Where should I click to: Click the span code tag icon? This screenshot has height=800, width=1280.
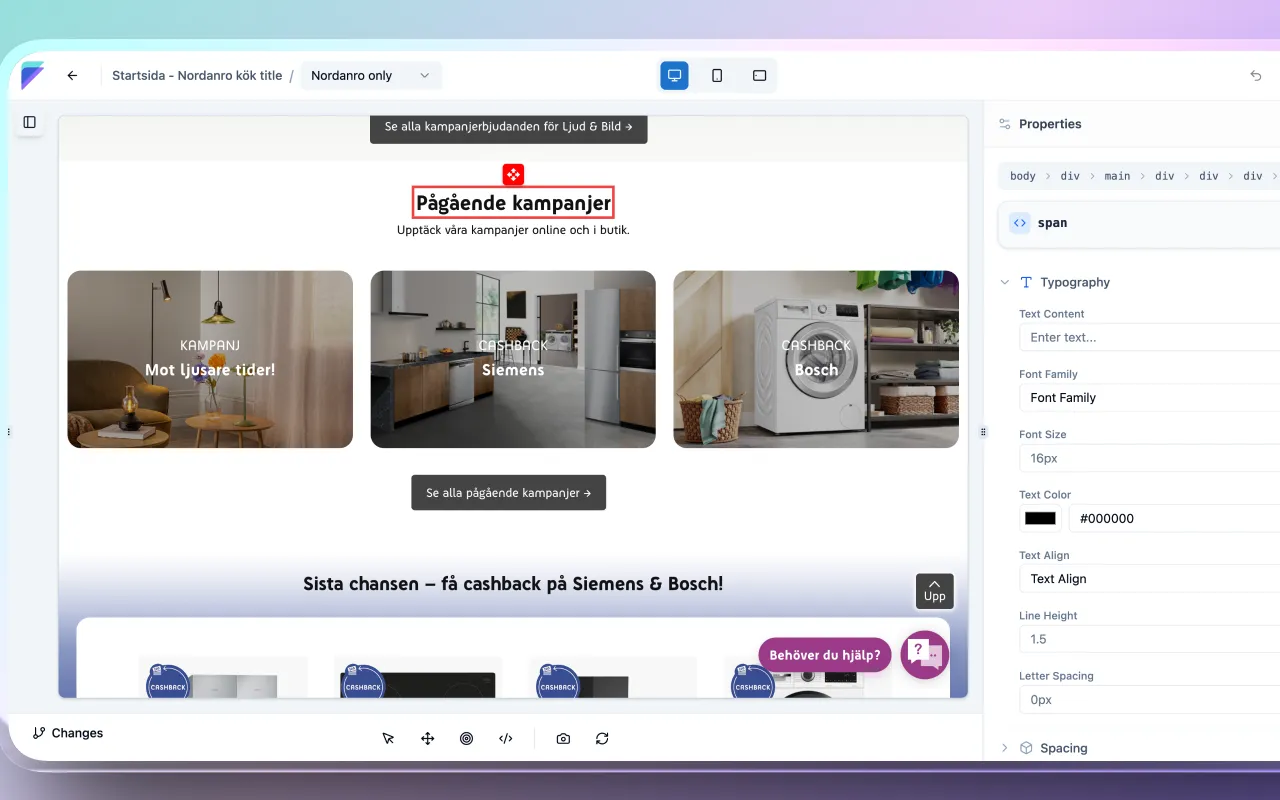click(1020, 223)
